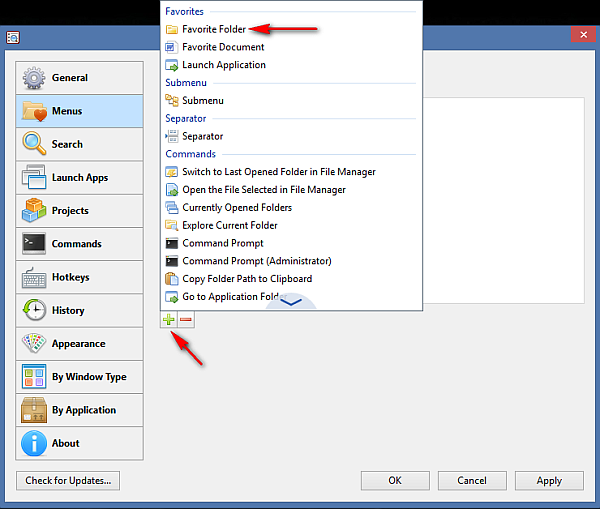Select the By Window Type section
The height and width of the screenshot is (509, 600).
80,377
